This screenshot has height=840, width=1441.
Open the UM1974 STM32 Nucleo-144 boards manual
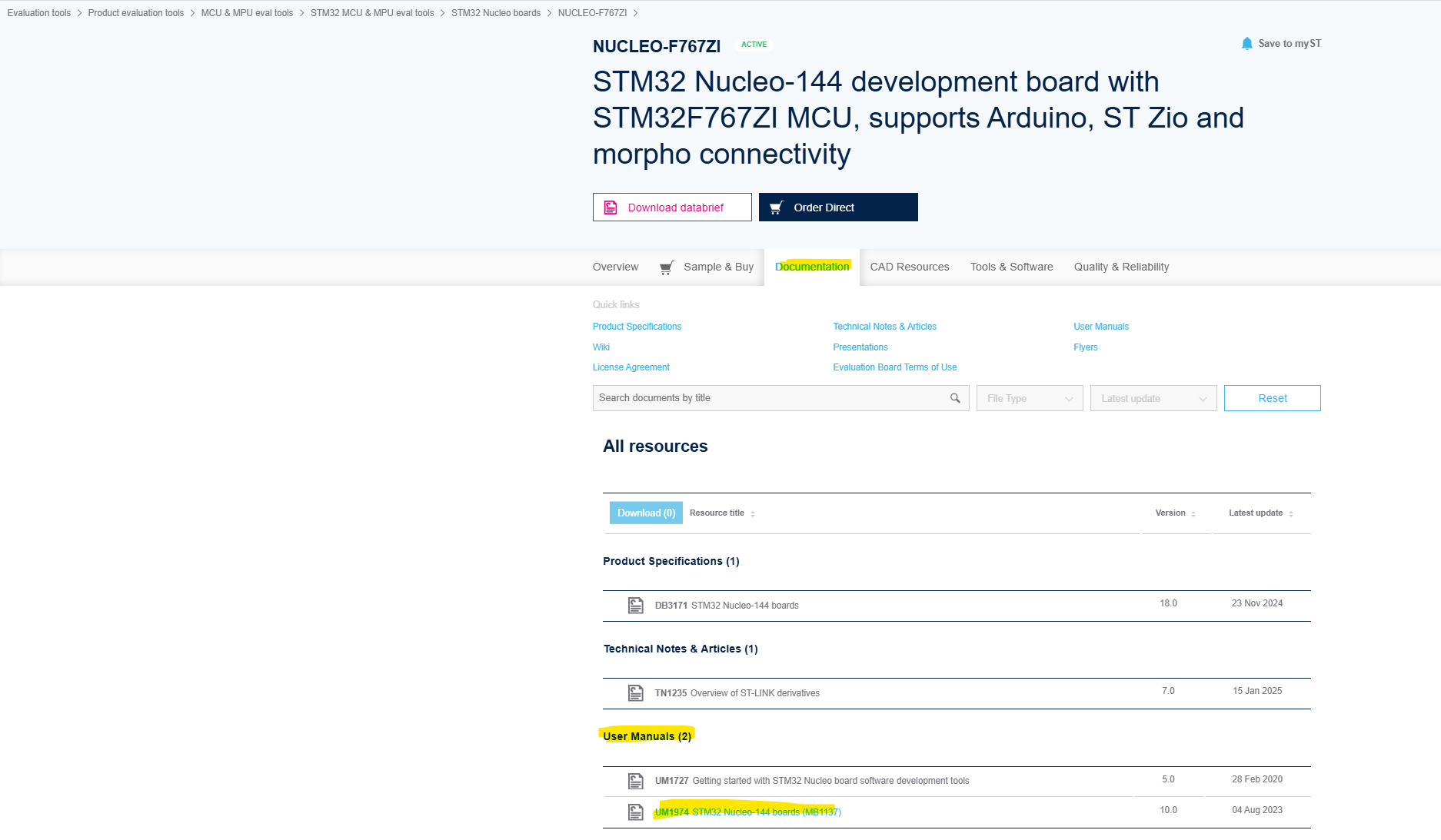(748, 812)
